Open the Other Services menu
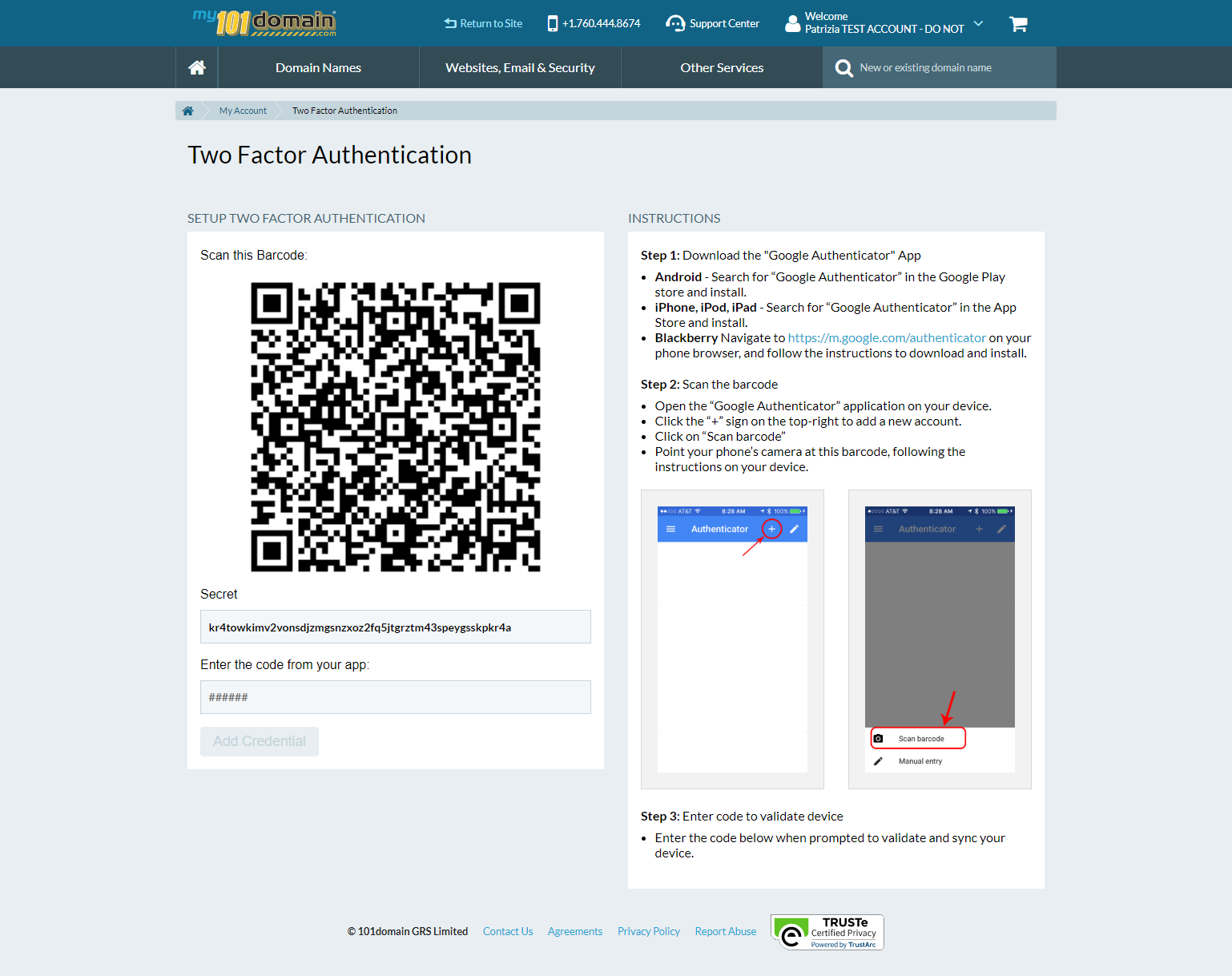 (x=722, y=67)
